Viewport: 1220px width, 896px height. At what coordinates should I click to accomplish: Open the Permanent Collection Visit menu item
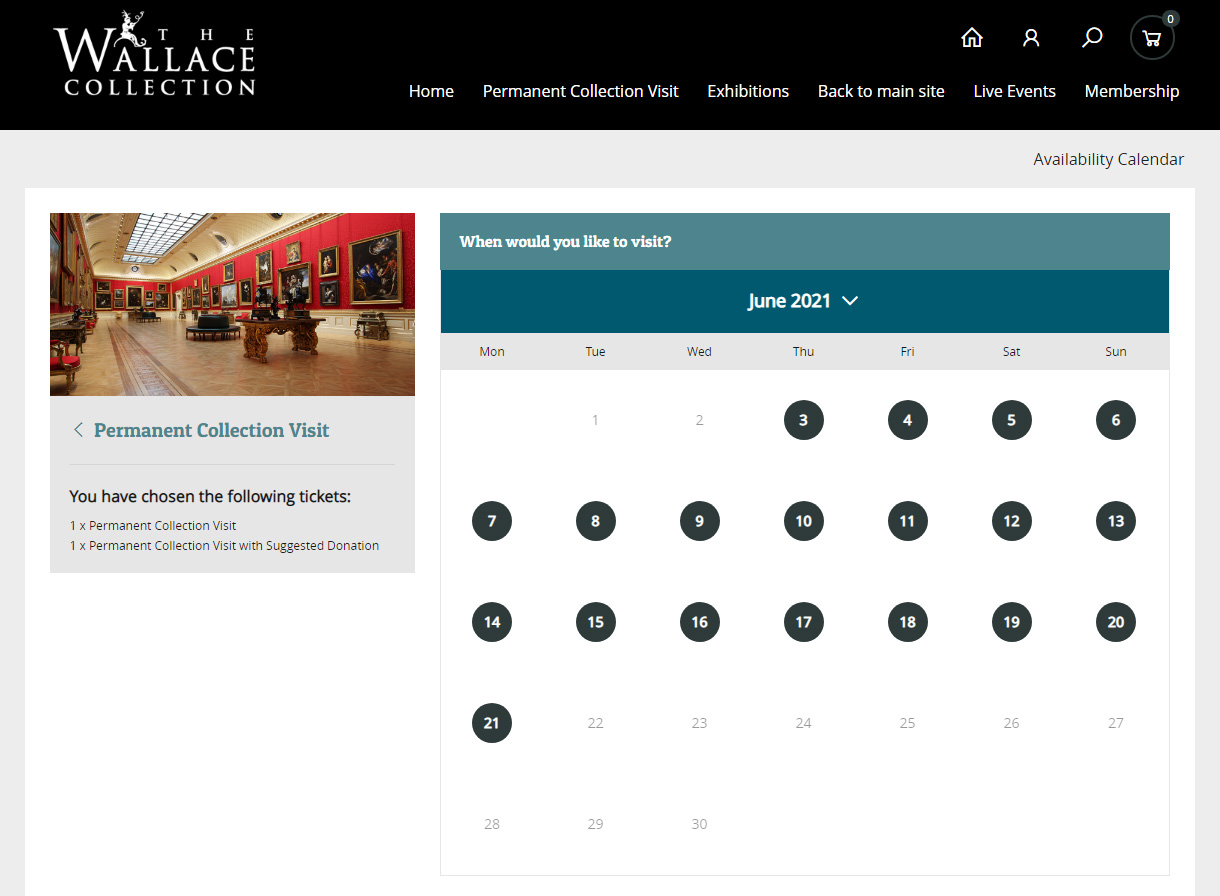(581, 91)
